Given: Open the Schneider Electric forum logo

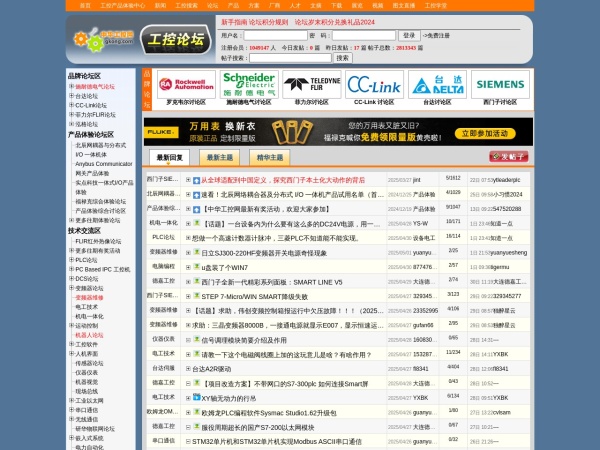Looking at the screenshot, I should click(249, 85).
